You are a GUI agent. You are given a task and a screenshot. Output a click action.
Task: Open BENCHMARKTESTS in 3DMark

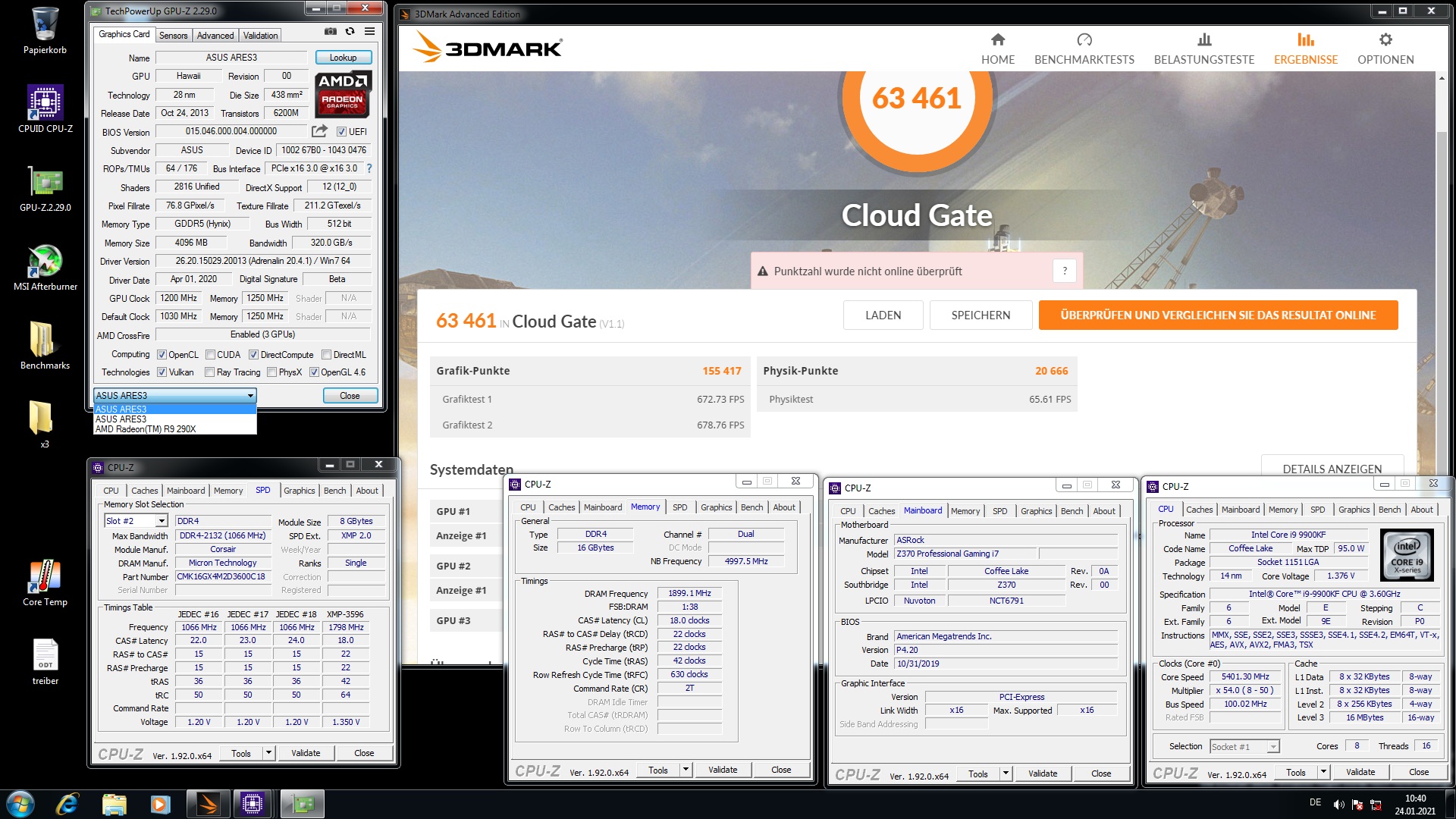[1084, 49]
